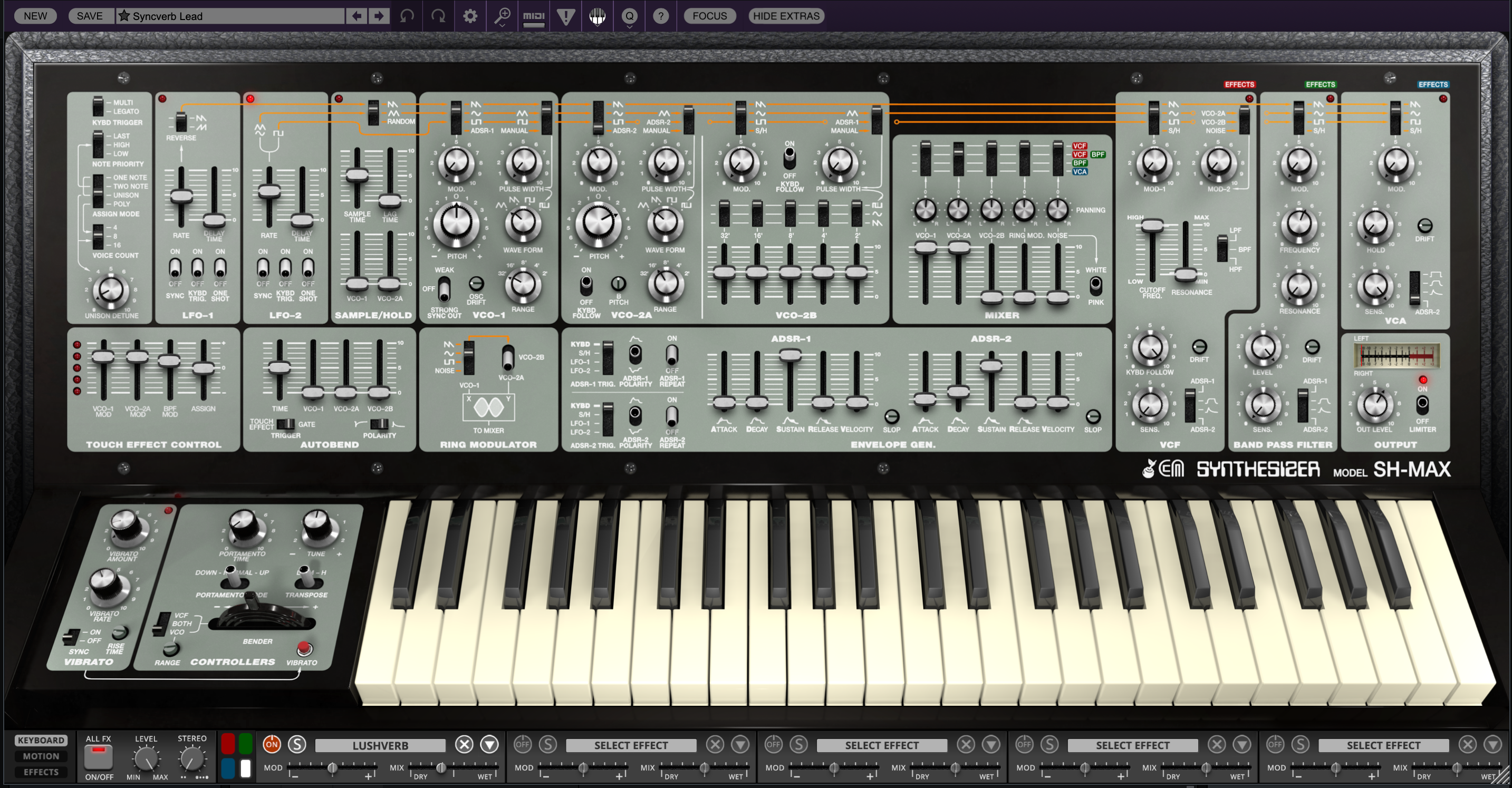
Task: Click the HIDE EXTRAS button
Action: (x=786, y=16)
